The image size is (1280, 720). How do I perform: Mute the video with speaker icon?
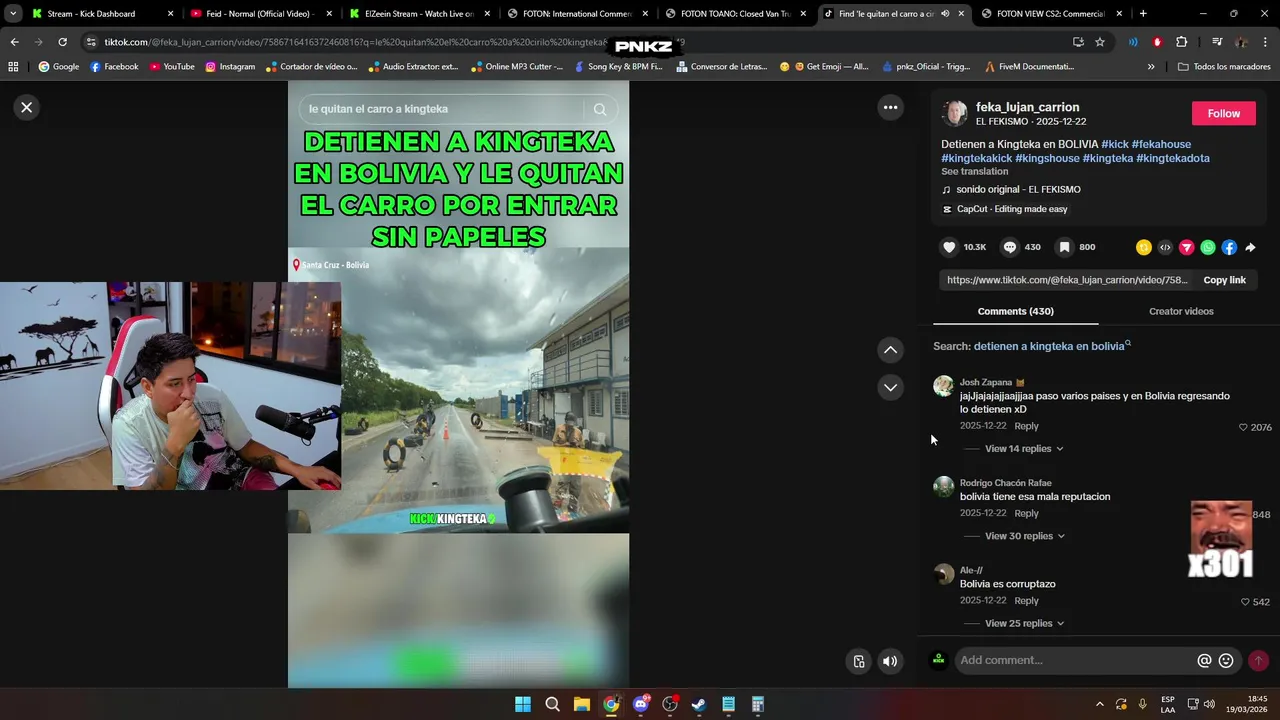pyautogui.click(x=890, y=661)
